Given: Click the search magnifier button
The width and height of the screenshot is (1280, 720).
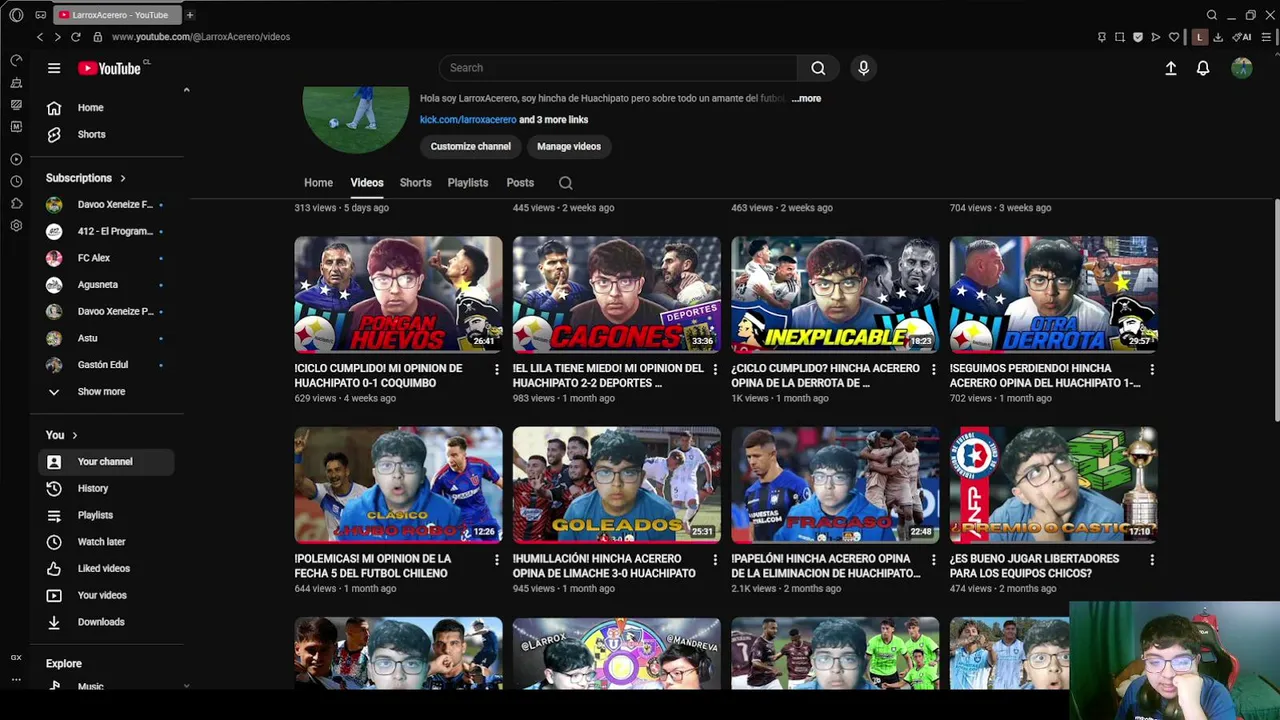Looking at the screenshot, I should [818, 68].
